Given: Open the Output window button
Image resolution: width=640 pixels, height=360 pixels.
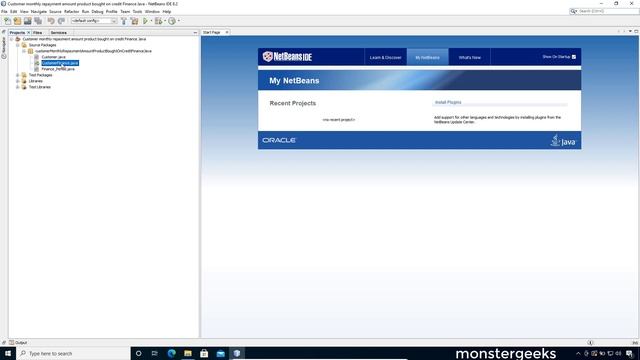Looking at the screenshot, I should pos(18,343).
